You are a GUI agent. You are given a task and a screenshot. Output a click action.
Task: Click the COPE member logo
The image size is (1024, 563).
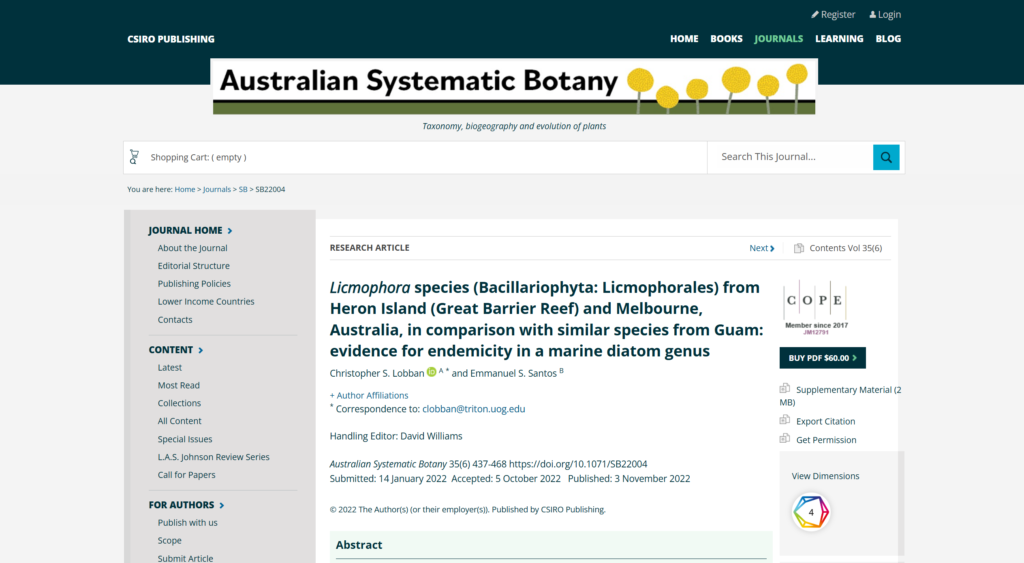[816, 308]
